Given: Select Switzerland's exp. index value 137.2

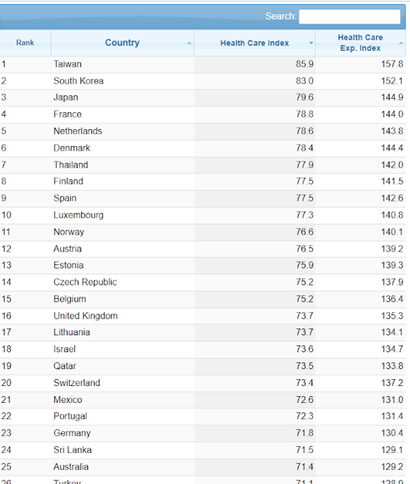Looking at the screenshot, I should pos(392,383).
